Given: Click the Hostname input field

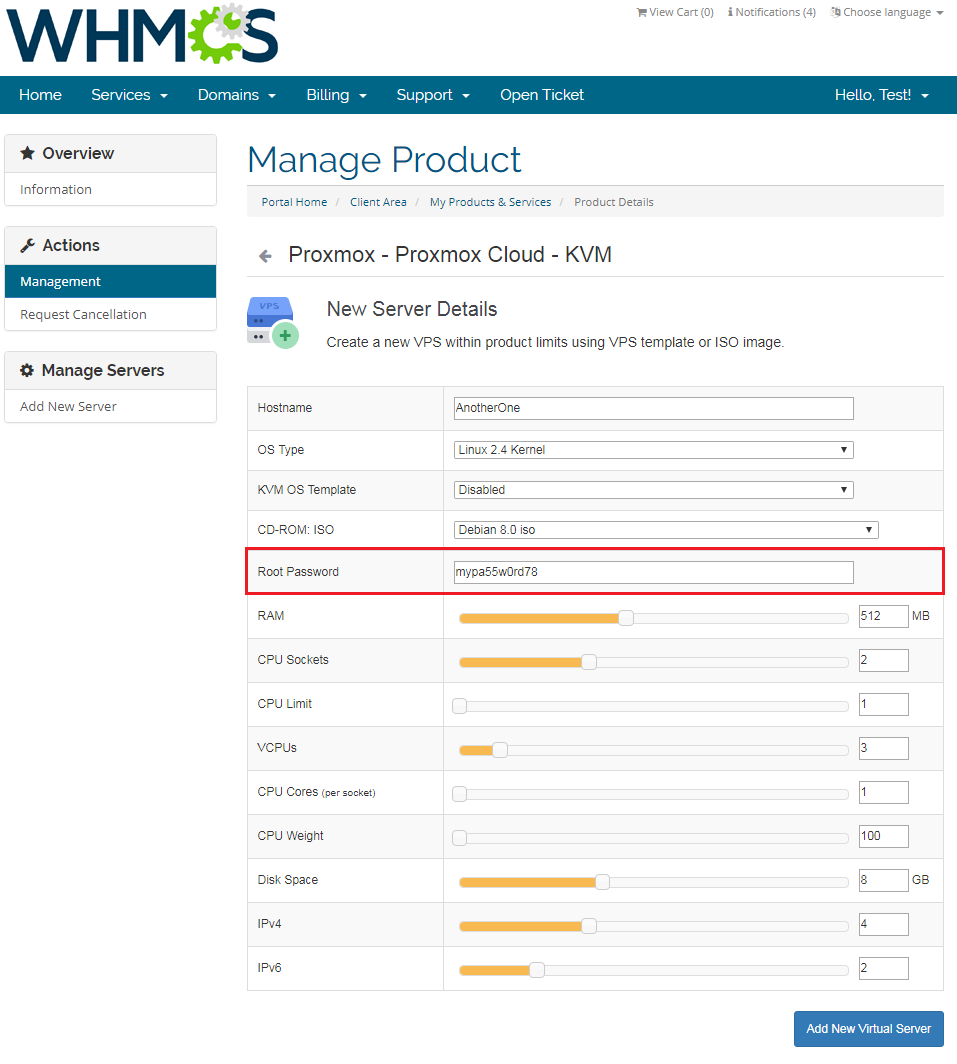Looking at the screenshot, I should tap(654, 408).
